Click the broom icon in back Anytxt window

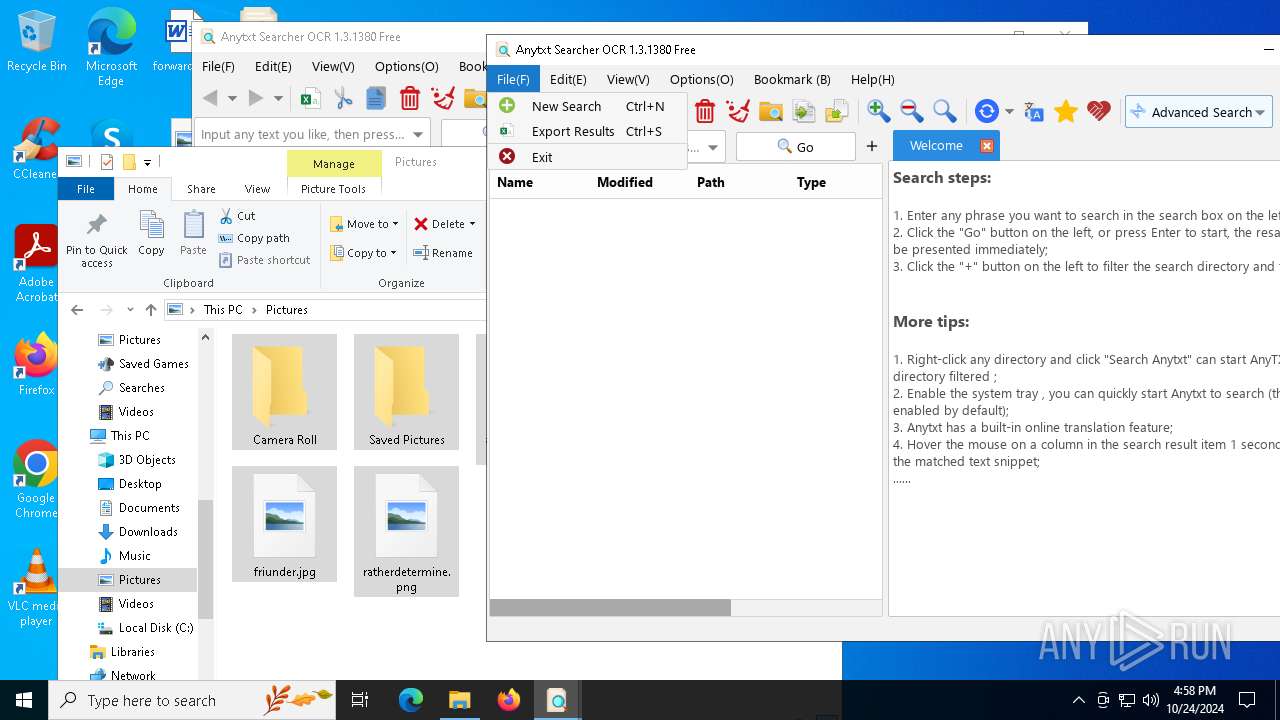442,98
